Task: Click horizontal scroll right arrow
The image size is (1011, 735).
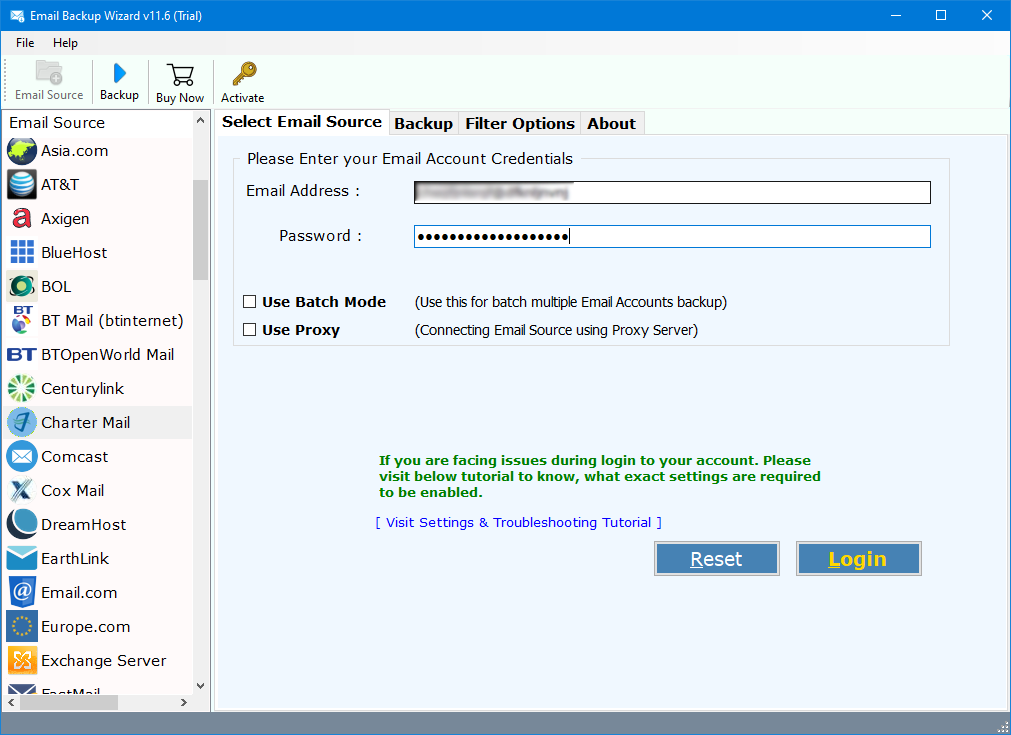Action: coord(184,703)
